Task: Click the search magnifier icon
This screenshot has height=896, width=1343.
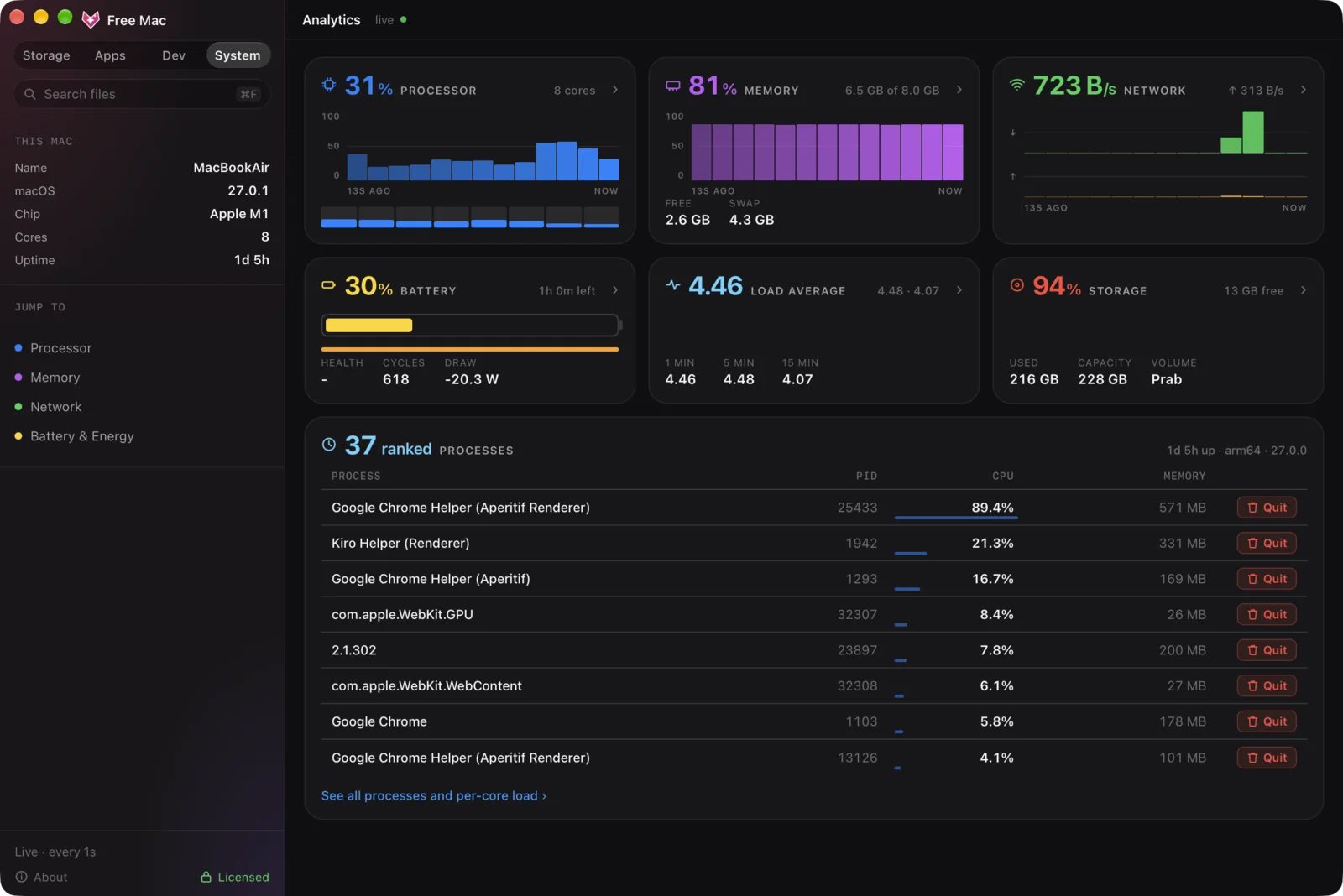Action: (x=30, y=94)
